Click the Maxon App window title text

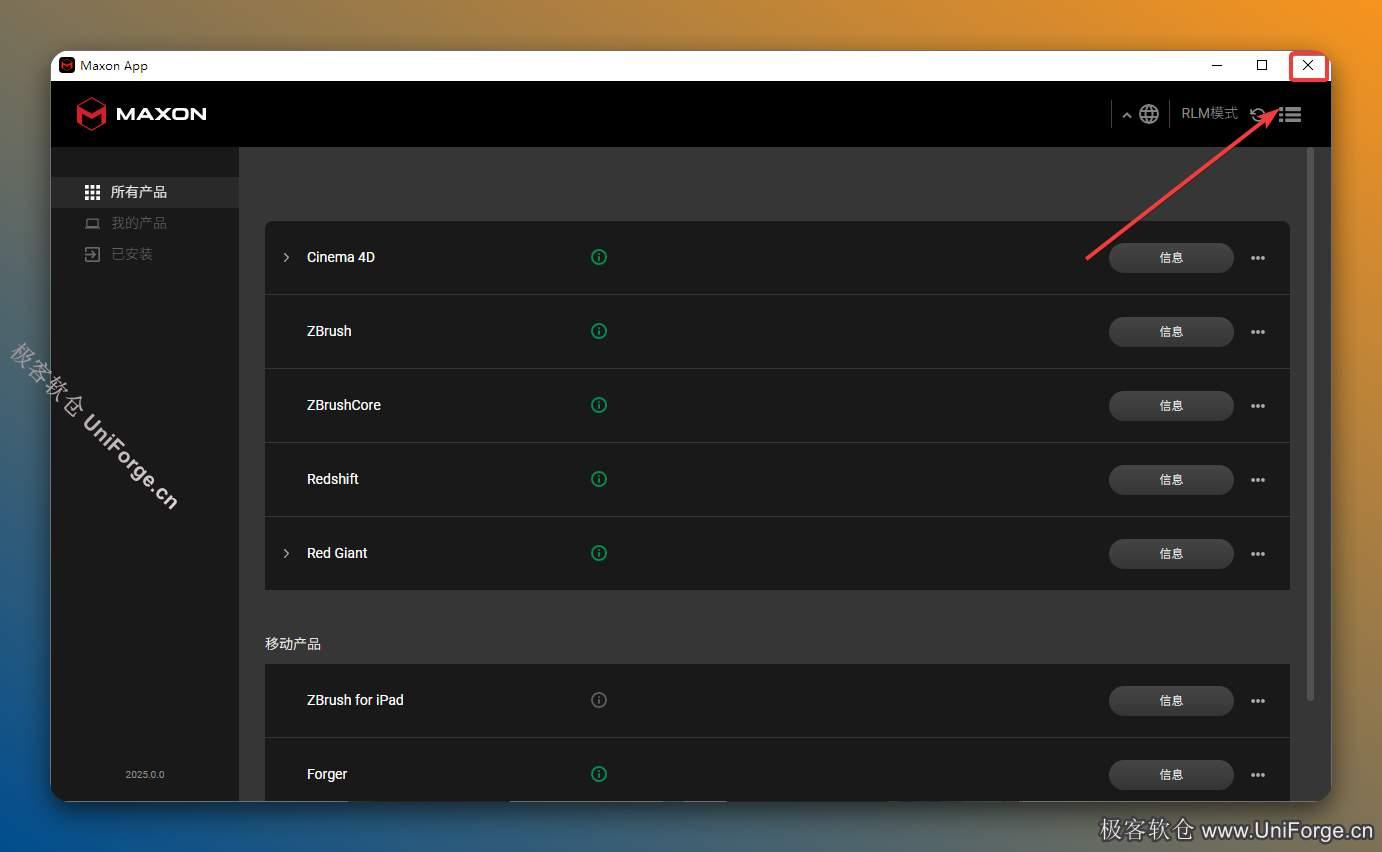[114, 66]
